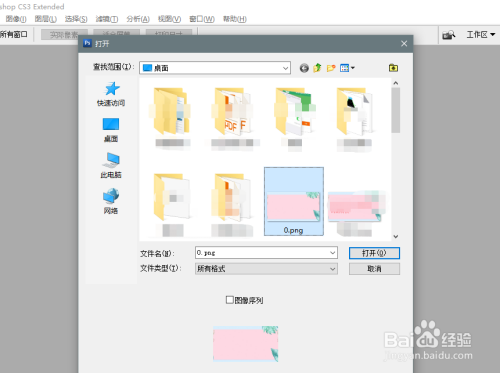Go up one folder level icon
The width and height of the screenshot is (500, 373).
[317, 68]
